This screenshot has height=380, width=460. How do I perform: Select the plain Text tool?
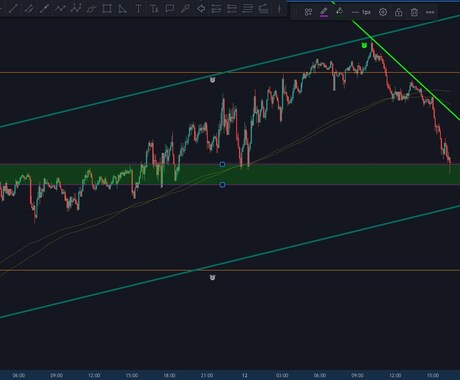point(138,9)
